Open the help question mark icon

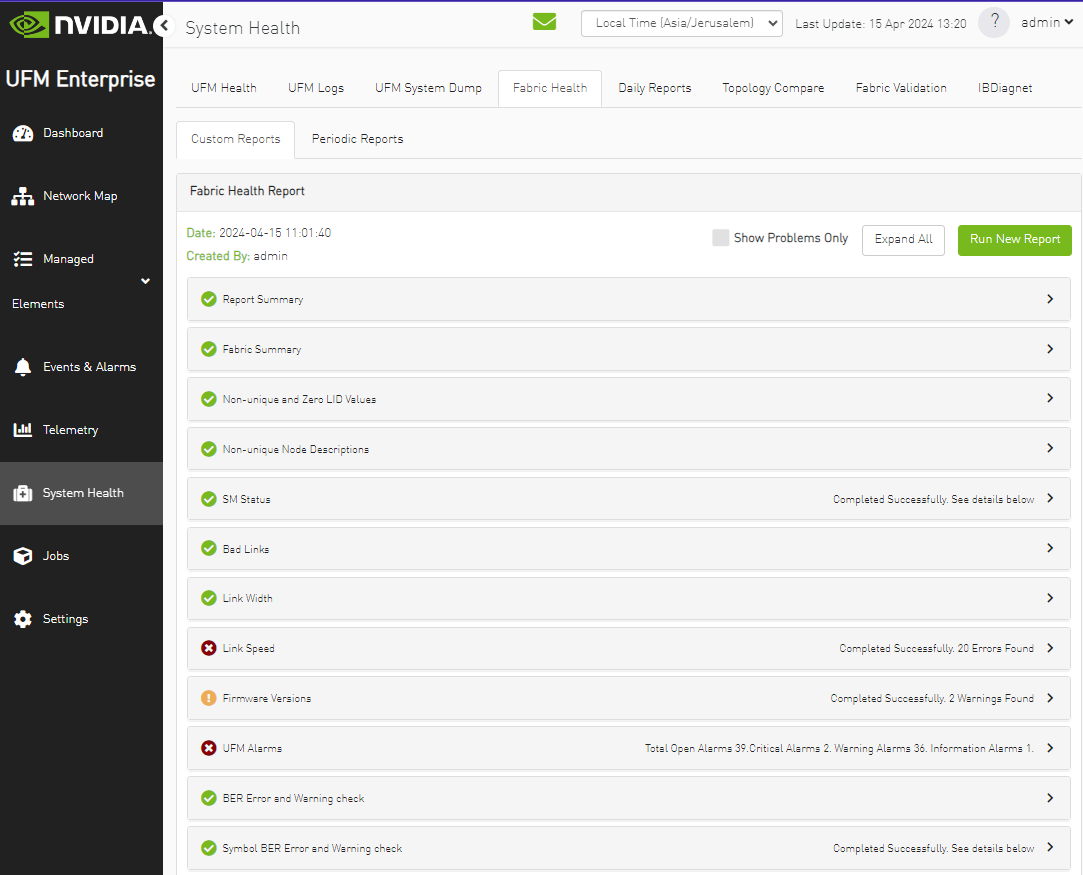point(993,23)
